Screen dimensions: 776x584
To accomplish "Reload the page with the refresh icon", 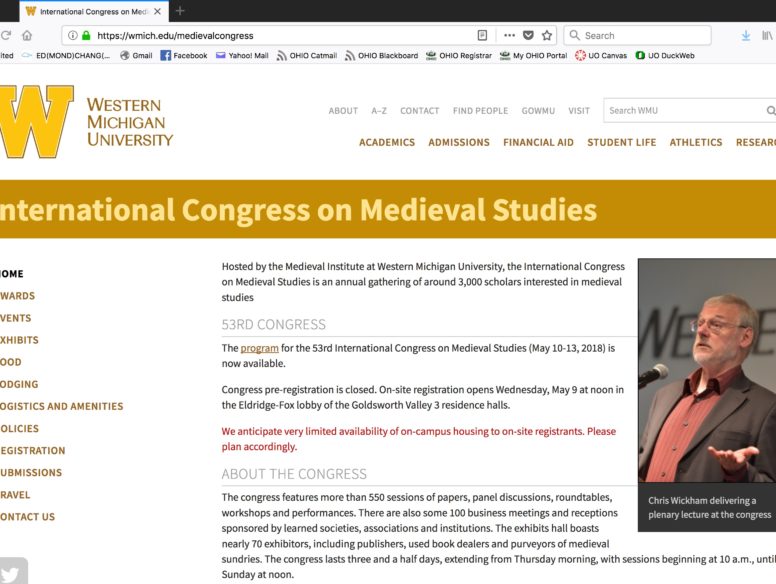I will tap(5, 35).
